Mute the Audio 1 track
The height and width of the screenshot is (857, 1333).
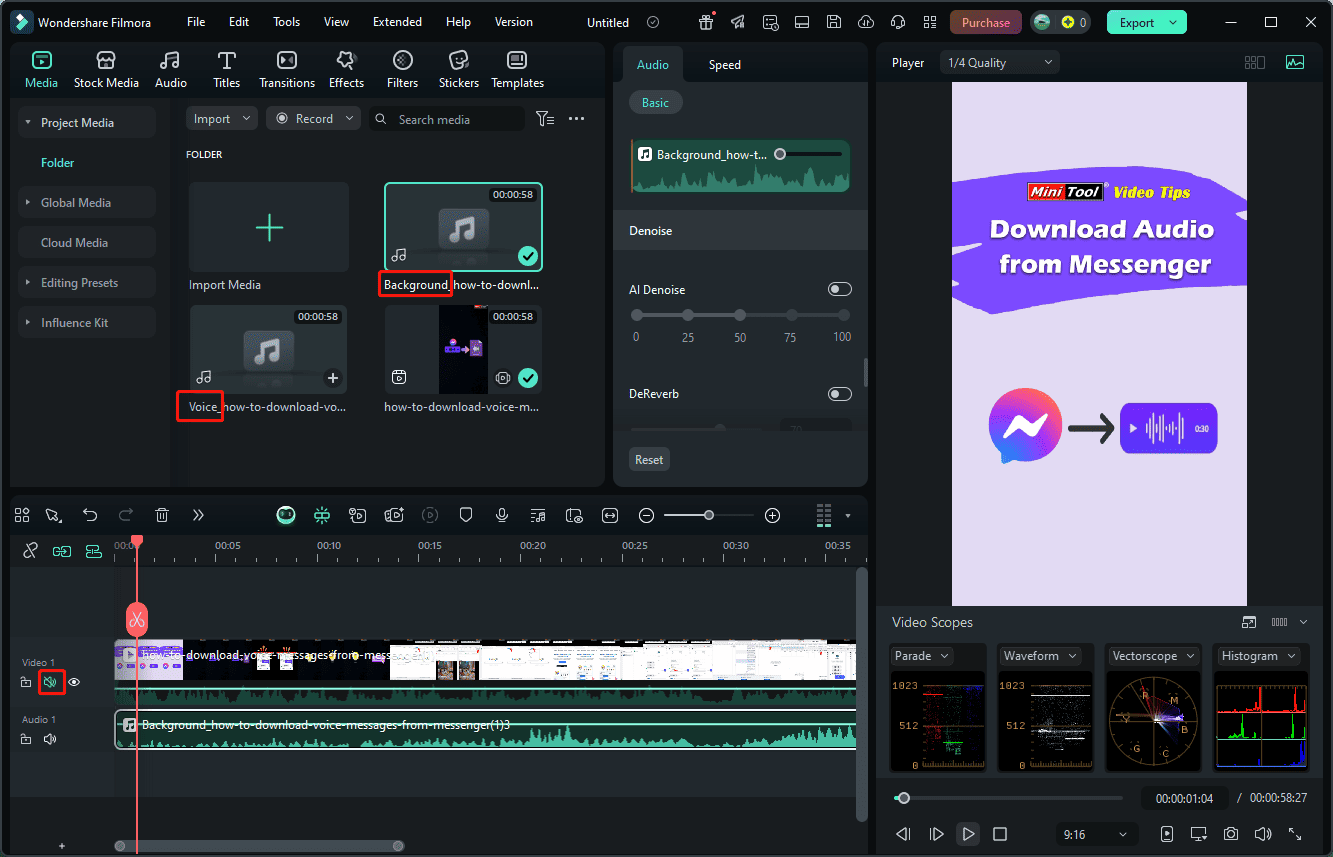click(x=50, y=739)
